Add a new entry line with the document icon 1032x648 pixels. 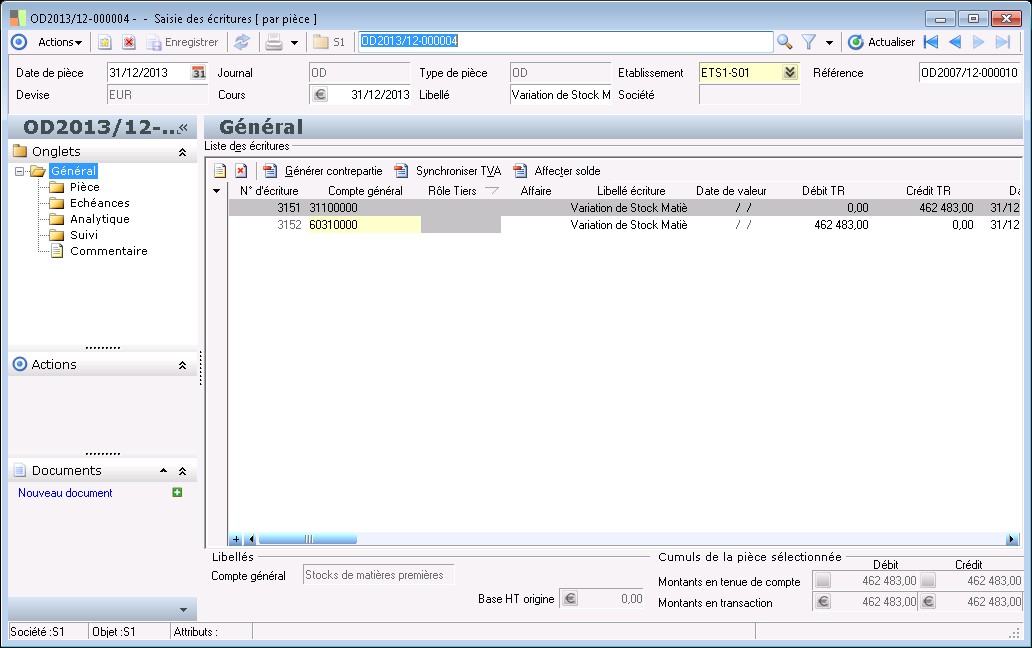220,171
